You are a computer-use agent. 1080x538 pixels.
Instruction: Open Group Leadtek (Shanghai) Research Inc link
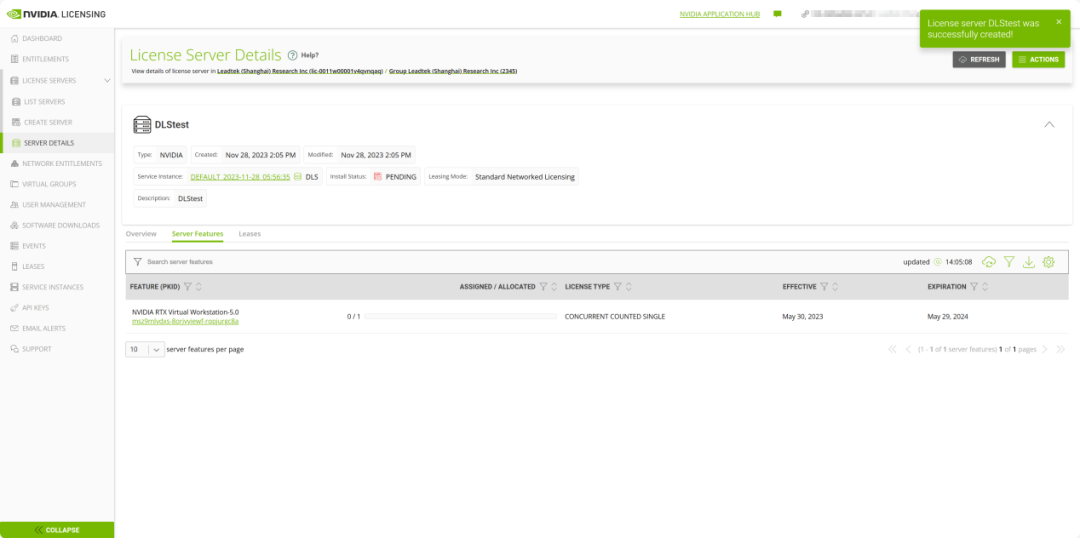(x=453, y=71)
